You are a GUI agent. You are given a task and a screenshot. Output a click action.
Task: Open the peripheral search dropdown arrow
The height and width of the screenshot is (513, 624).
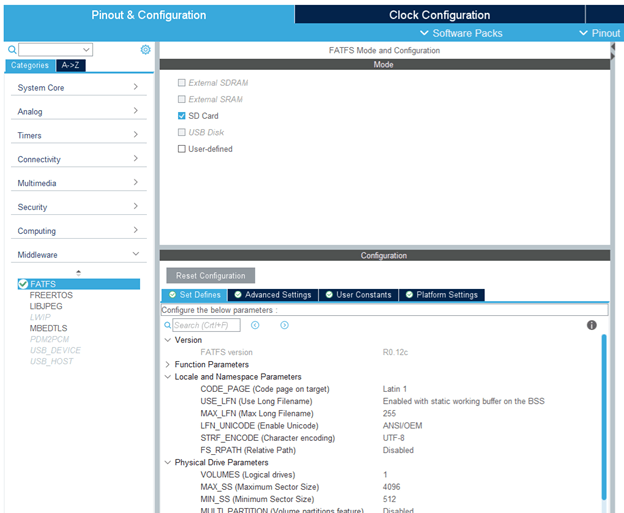tap(86, 49)
